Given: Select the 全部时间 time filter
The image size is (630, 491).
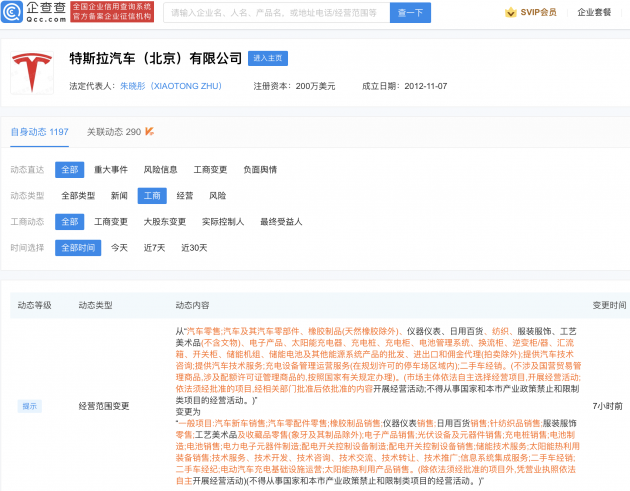Looking at the screenshot, I should click(x=78, y=248).
